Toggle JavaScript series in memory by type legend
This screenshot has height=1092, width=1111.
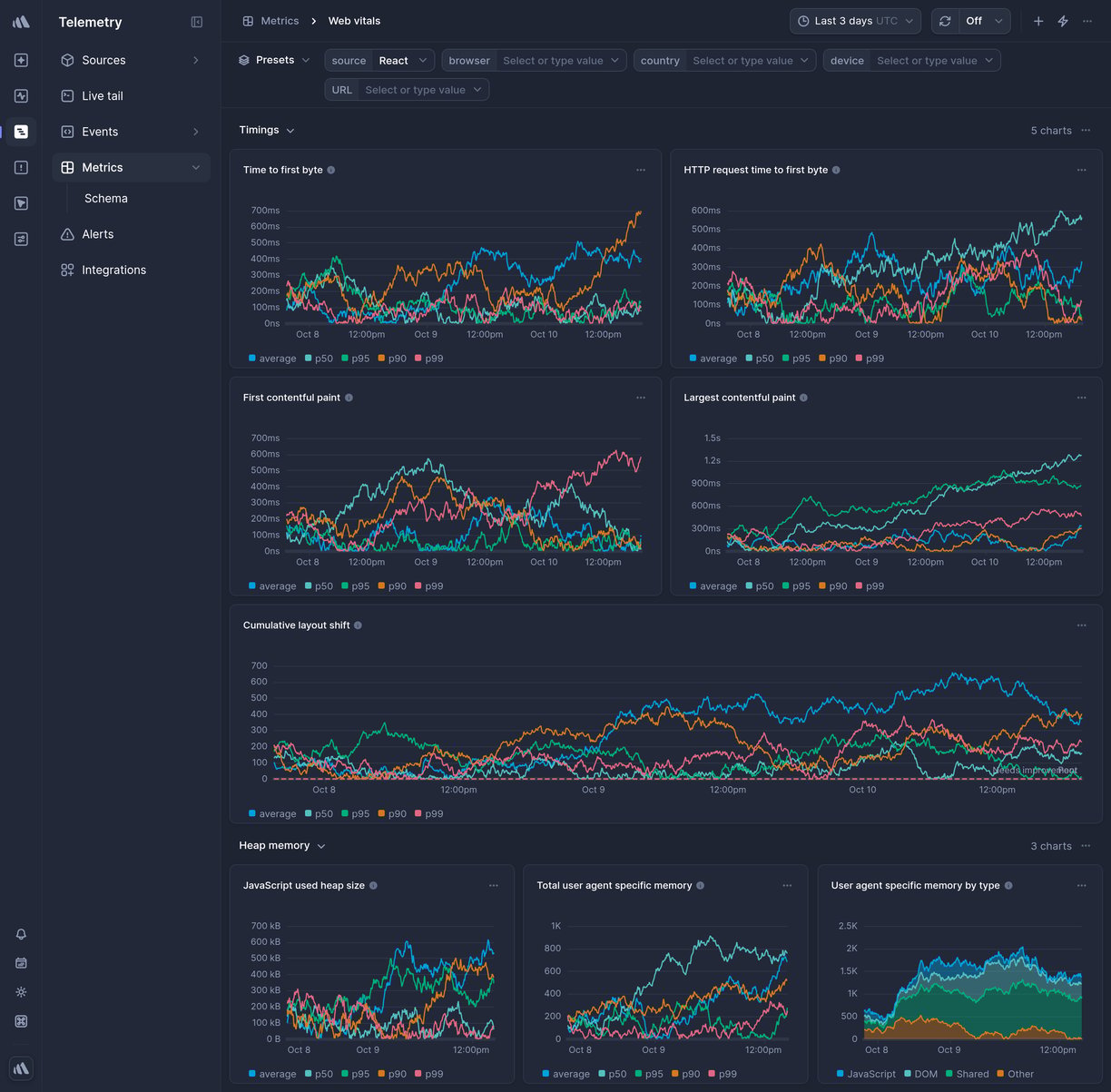click(866, 1074)
